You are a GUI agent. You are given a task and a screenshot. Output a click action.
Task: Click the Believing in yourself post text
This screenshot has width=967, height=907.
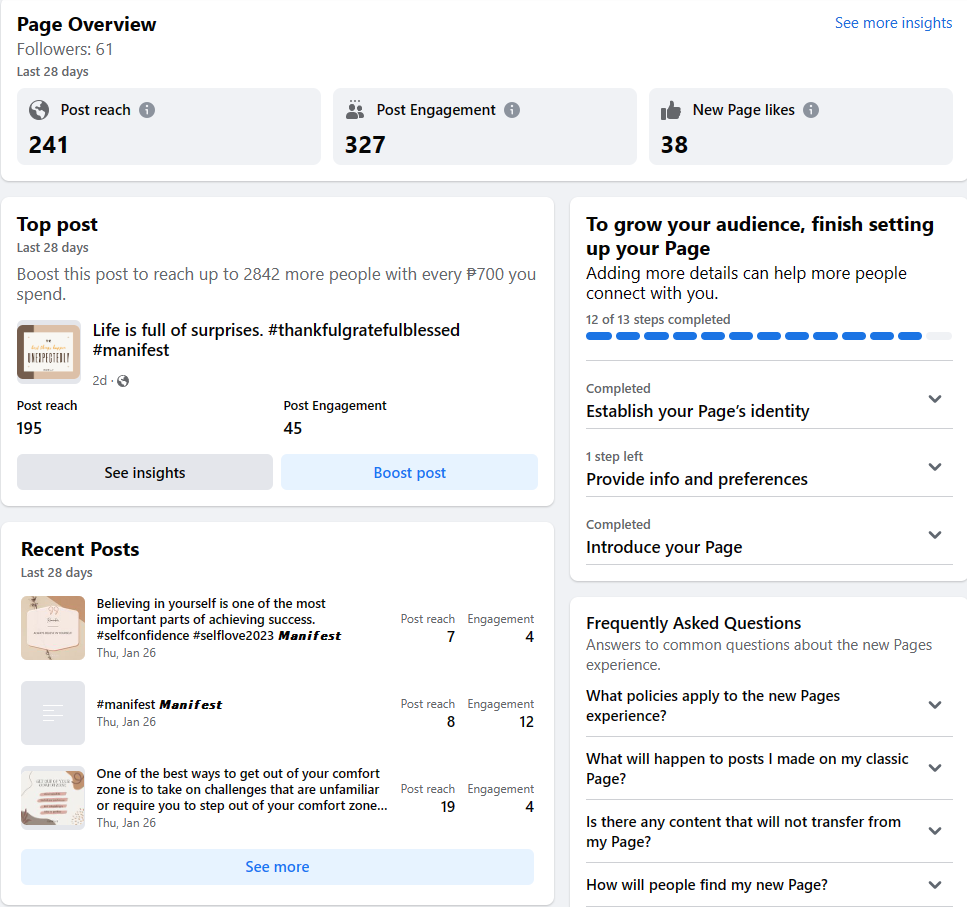(219, 619)
